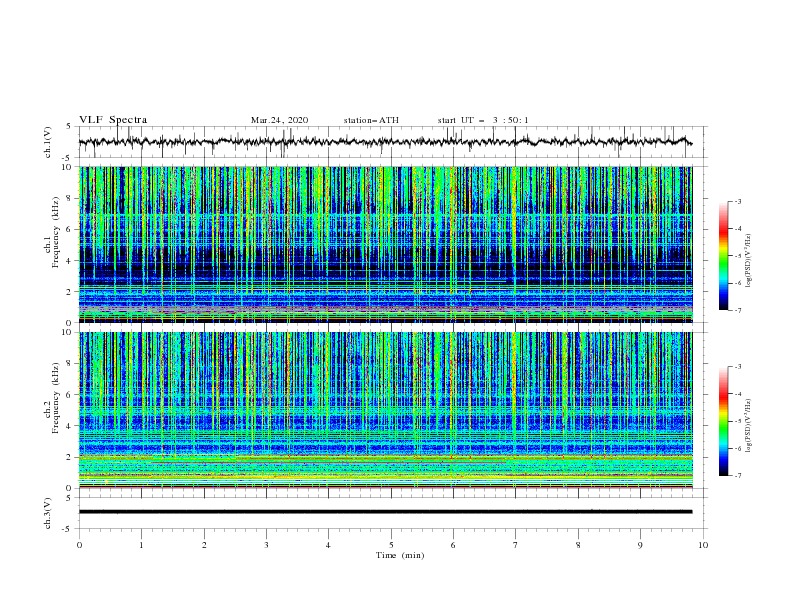Click the ch.1 spectrogram color scale bar
The height and width of the screenshot is (612, 792).
pyautogui.click(x=723, y=256)
